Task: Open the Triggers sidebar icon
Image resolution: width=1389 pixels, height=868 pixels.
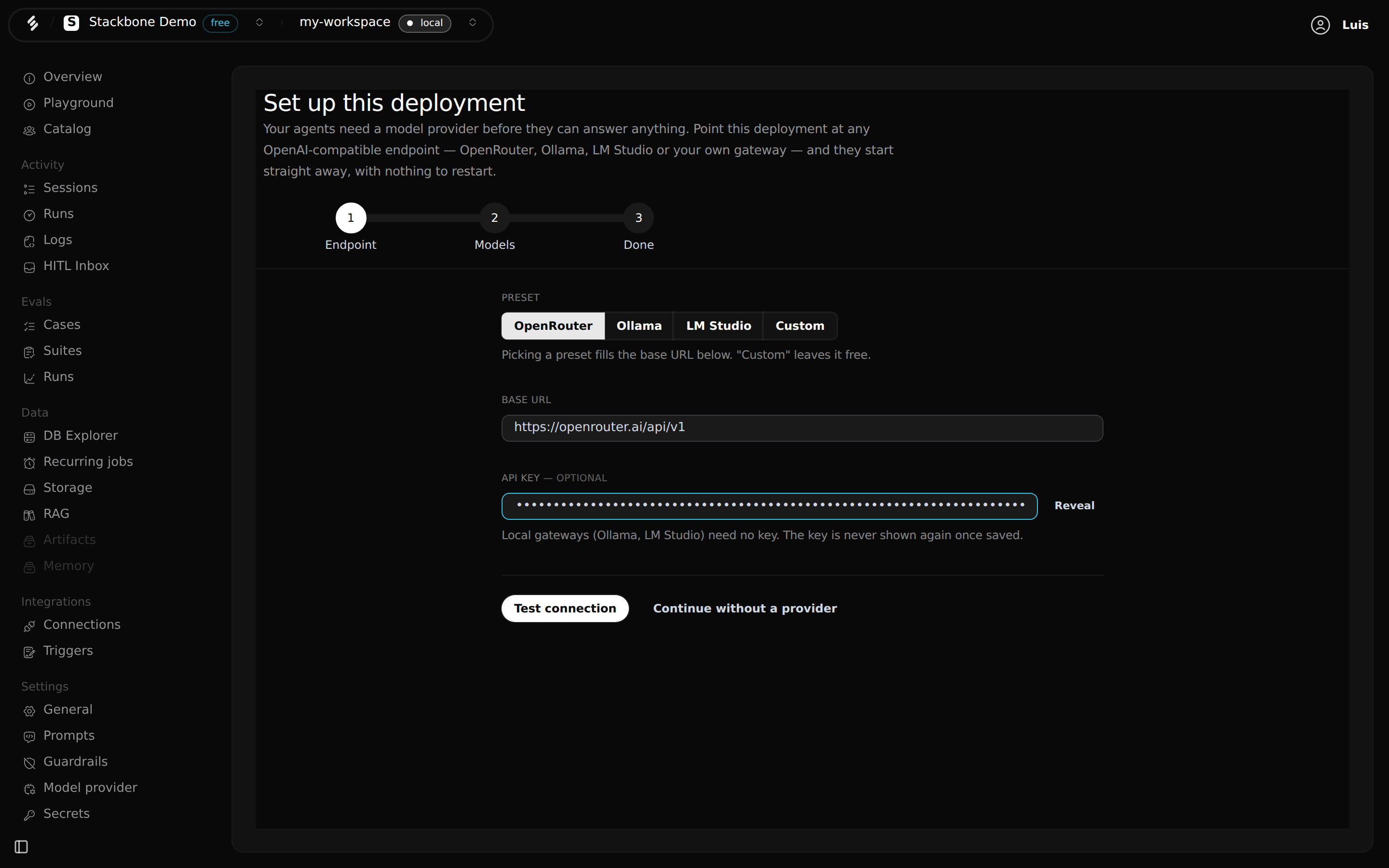Action: tap(29, 652)
